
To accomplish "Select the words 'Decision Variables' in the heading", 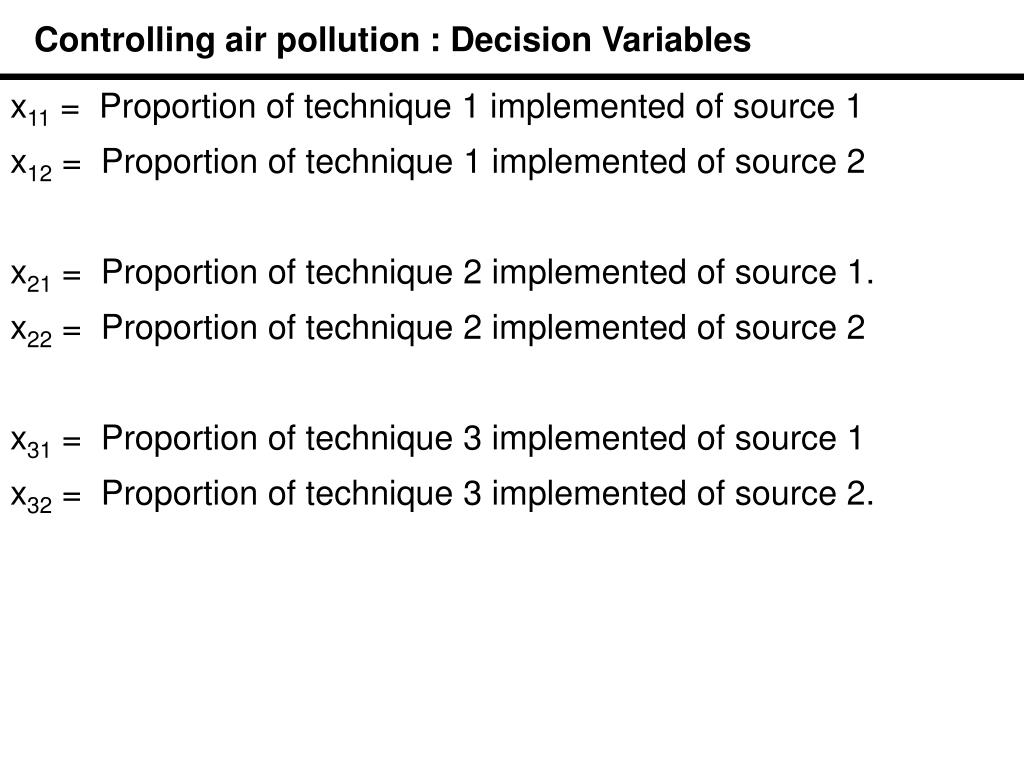I will coord(601,40).
